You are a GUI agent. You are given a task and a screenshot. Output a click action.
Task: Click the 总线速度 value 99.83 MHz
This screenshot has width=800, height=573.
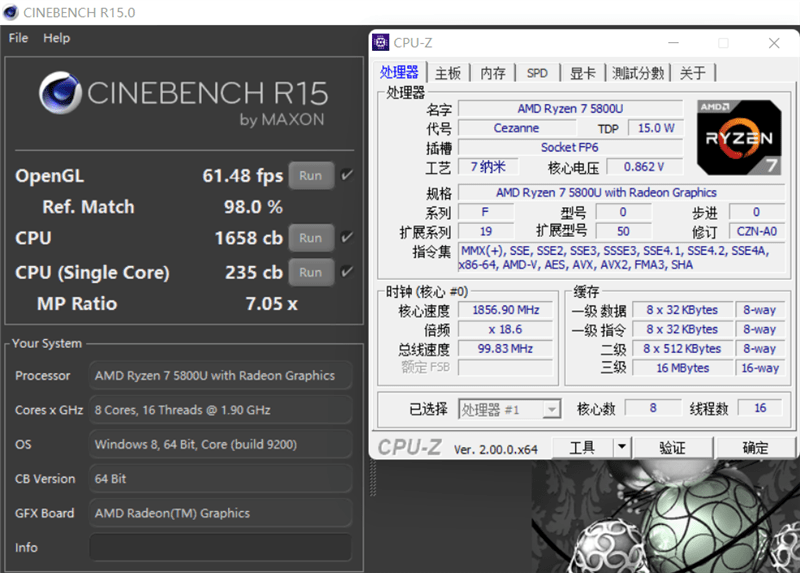(x=505, y=348)
